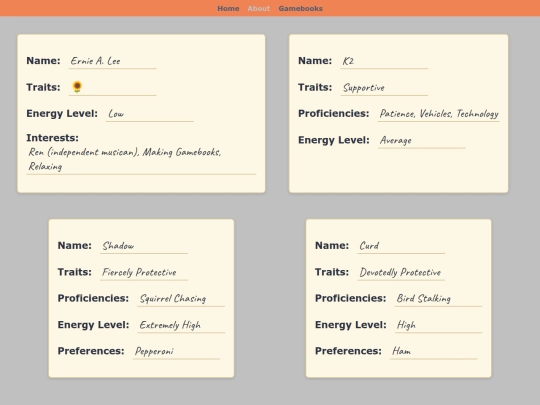Select the Average energy level field
Image resolution: width=540 pixels, height=405 pixels.
pos(422,140)
